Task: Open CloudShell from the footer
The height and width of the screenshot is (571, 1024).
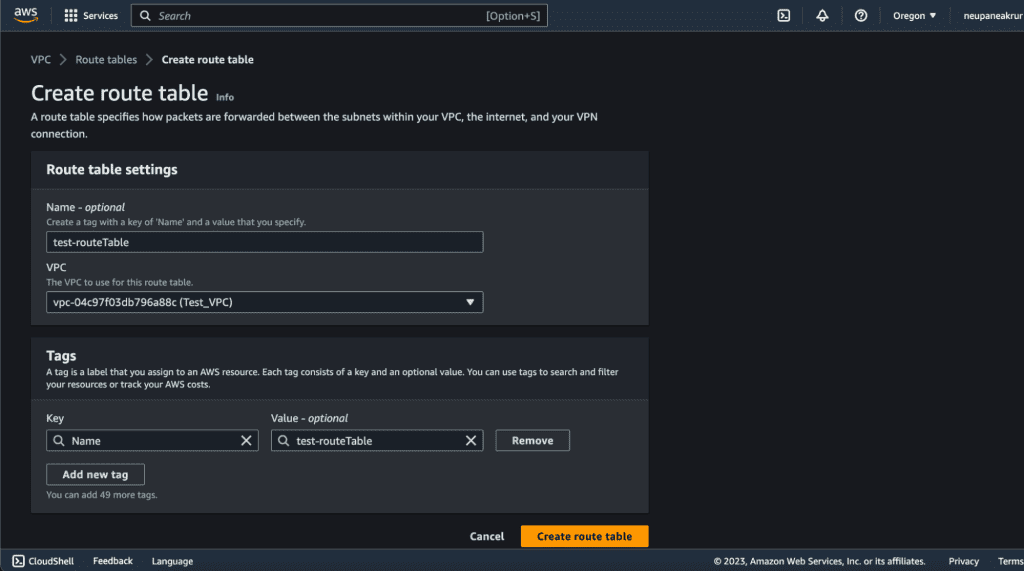Action: pyautogui.click(x=43, y=561)
